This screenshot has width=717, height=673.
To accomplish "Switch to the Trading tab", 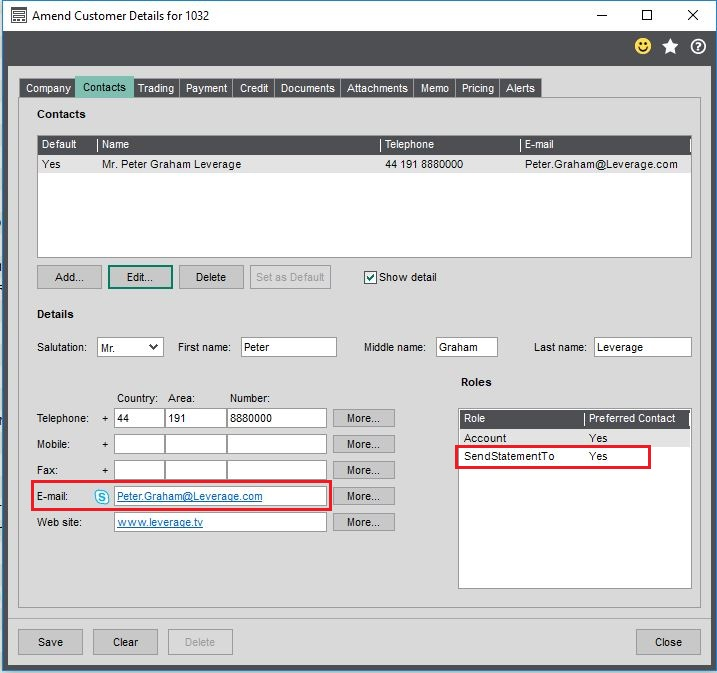I will (x=155, y=88).
